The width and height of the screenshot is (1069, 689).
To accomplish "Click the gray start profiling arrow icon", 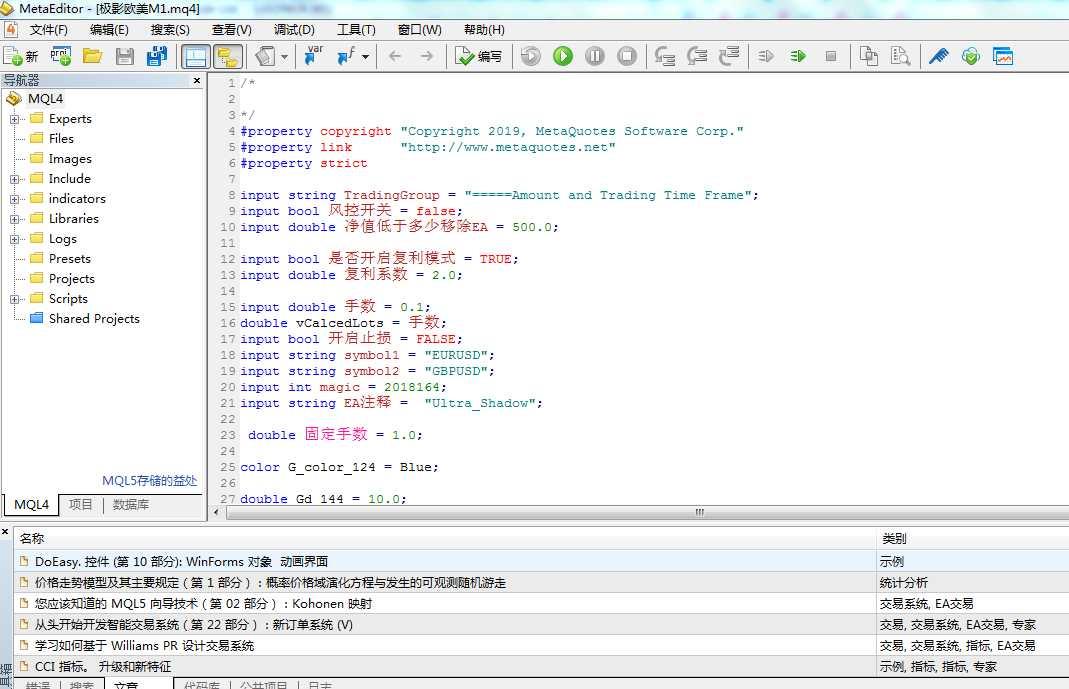I will point(766,56).
